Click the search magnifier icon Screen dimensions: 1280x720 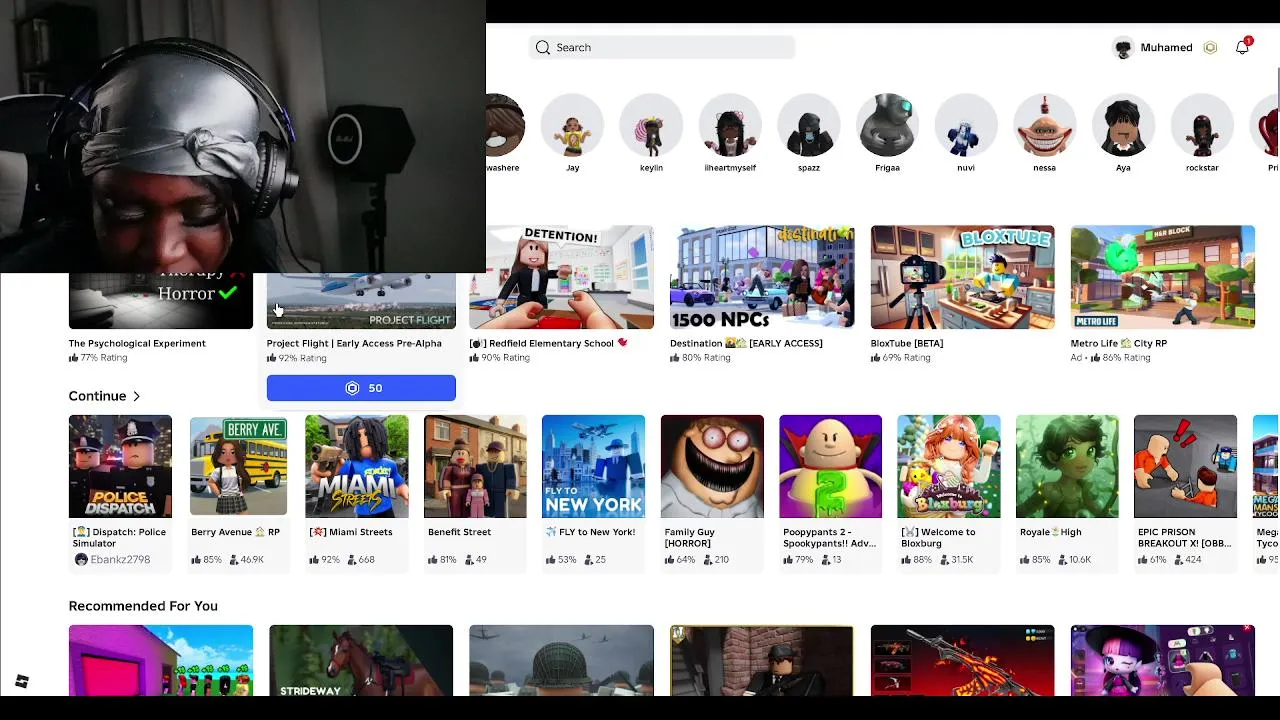(x=542, y=47)
